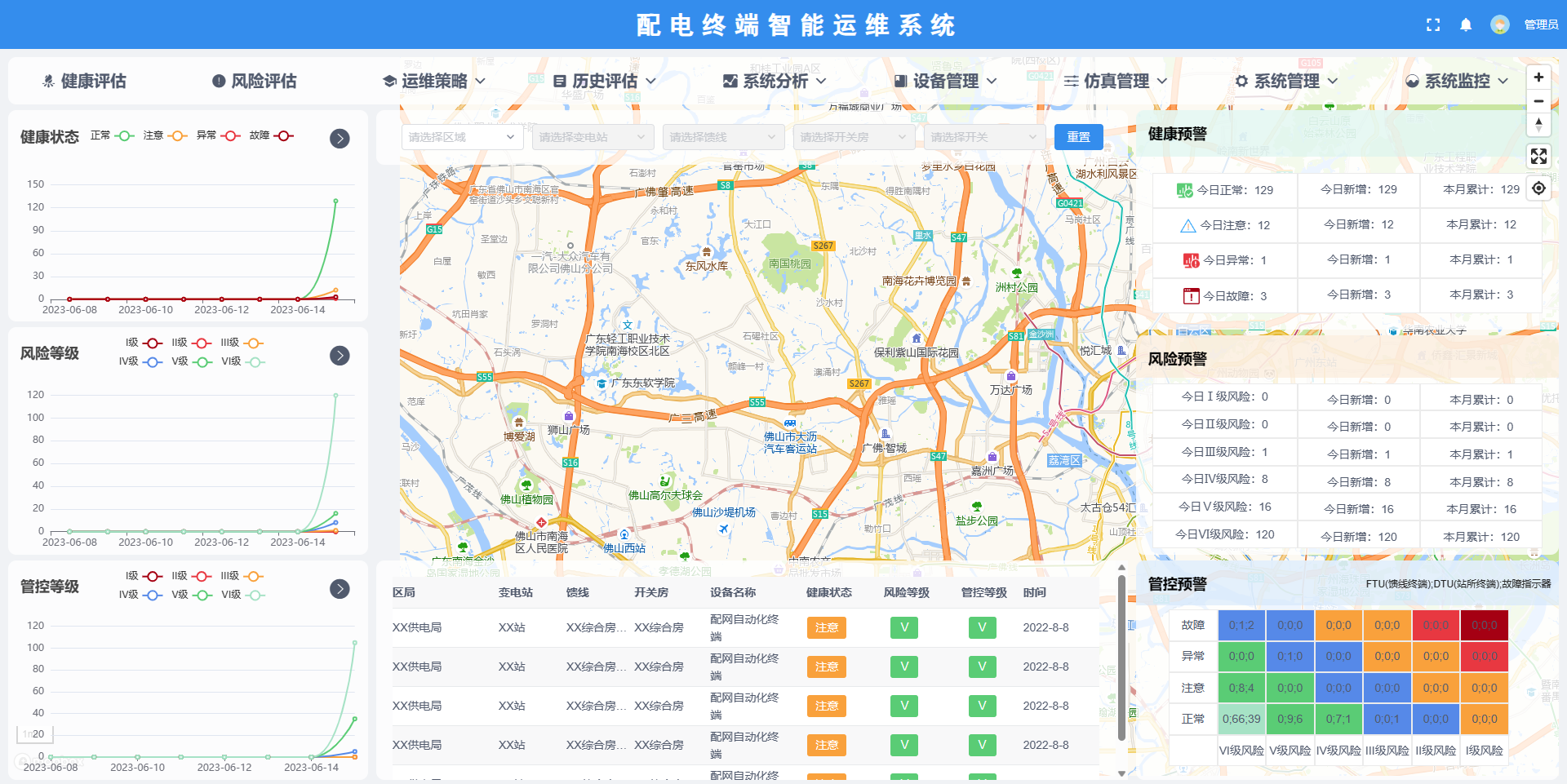Expand map to fullscreen icon
This screenshot has height=784, width=1567.
(x=1538, y=156)
